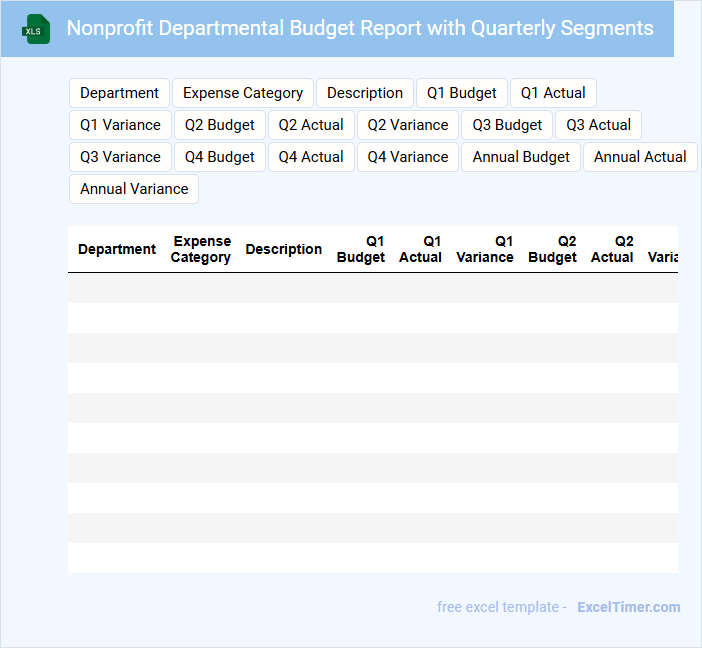Click the Expense Category table column header
The width and height of the screenshot is (702, 648).
tap(201, 249)
